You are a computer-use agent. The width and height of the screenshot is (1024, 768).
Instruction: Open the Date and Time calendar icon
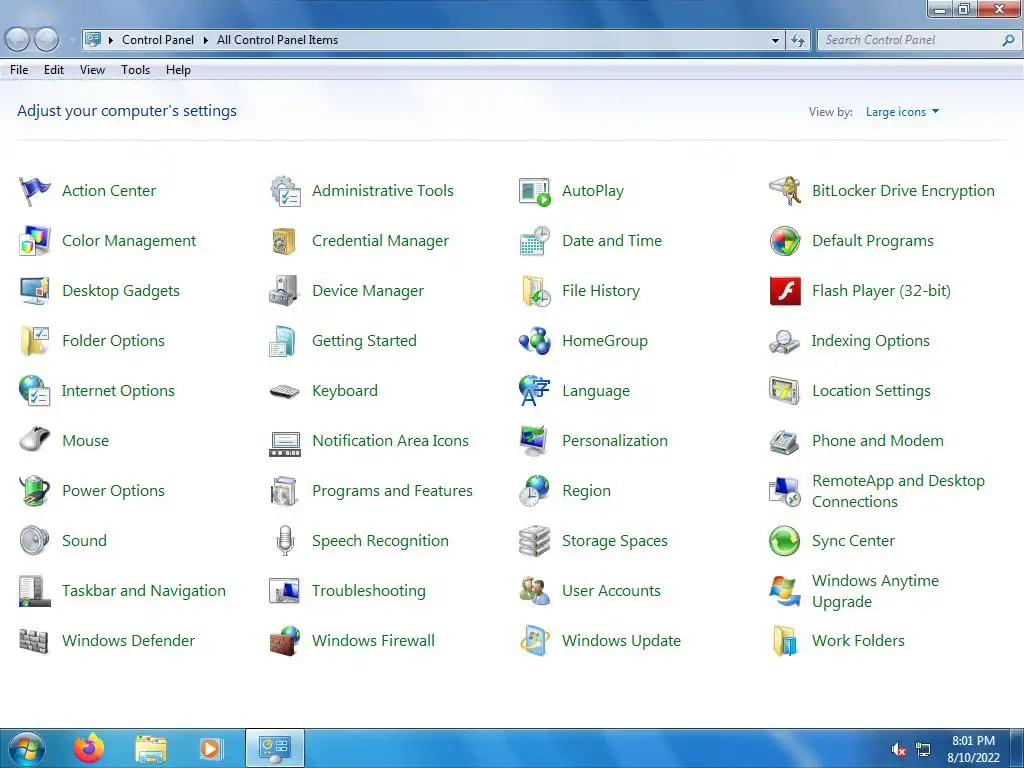pos(535,241)
